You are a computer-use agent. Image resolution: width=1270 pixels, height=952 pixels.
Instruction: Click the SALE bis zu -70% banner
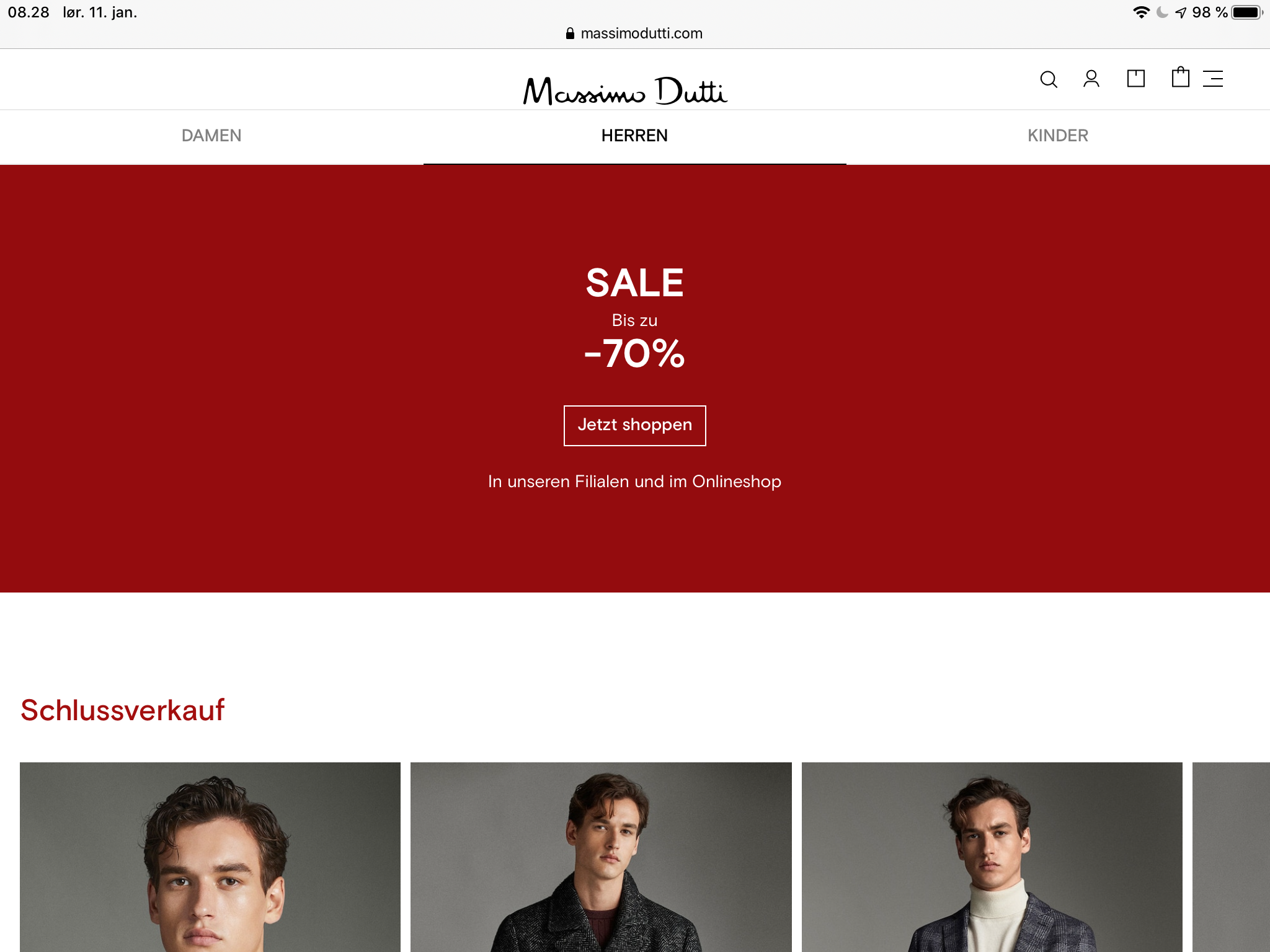tap(634, 378)
